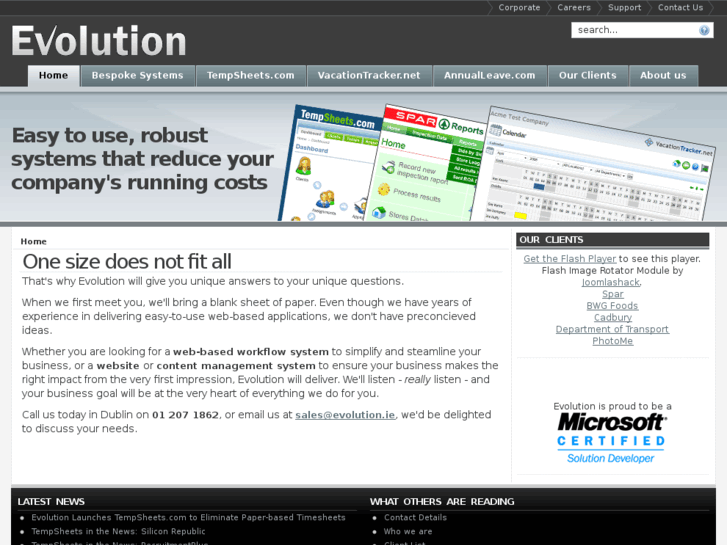The width and height of the screenshot is (727, 545).
Task: Click the search submit icon
Action: 704,30
